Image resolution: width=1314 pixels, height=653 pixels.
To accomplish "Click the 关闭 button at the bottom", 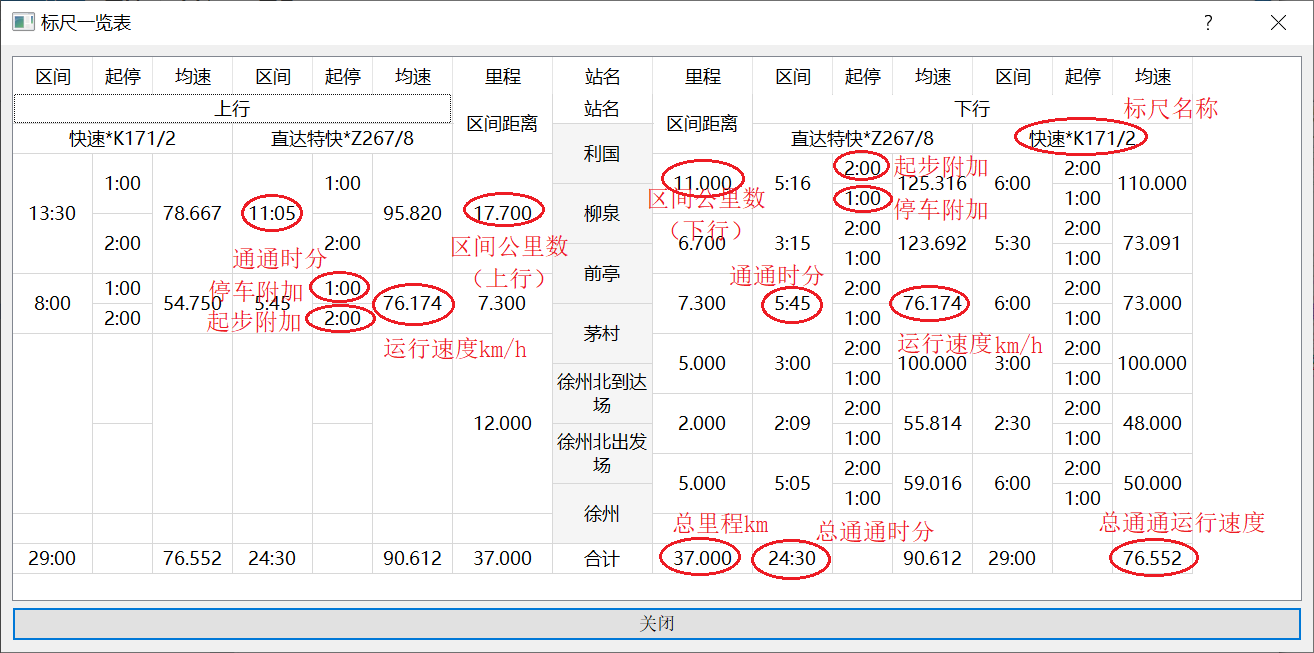I will tap(657, 624).
